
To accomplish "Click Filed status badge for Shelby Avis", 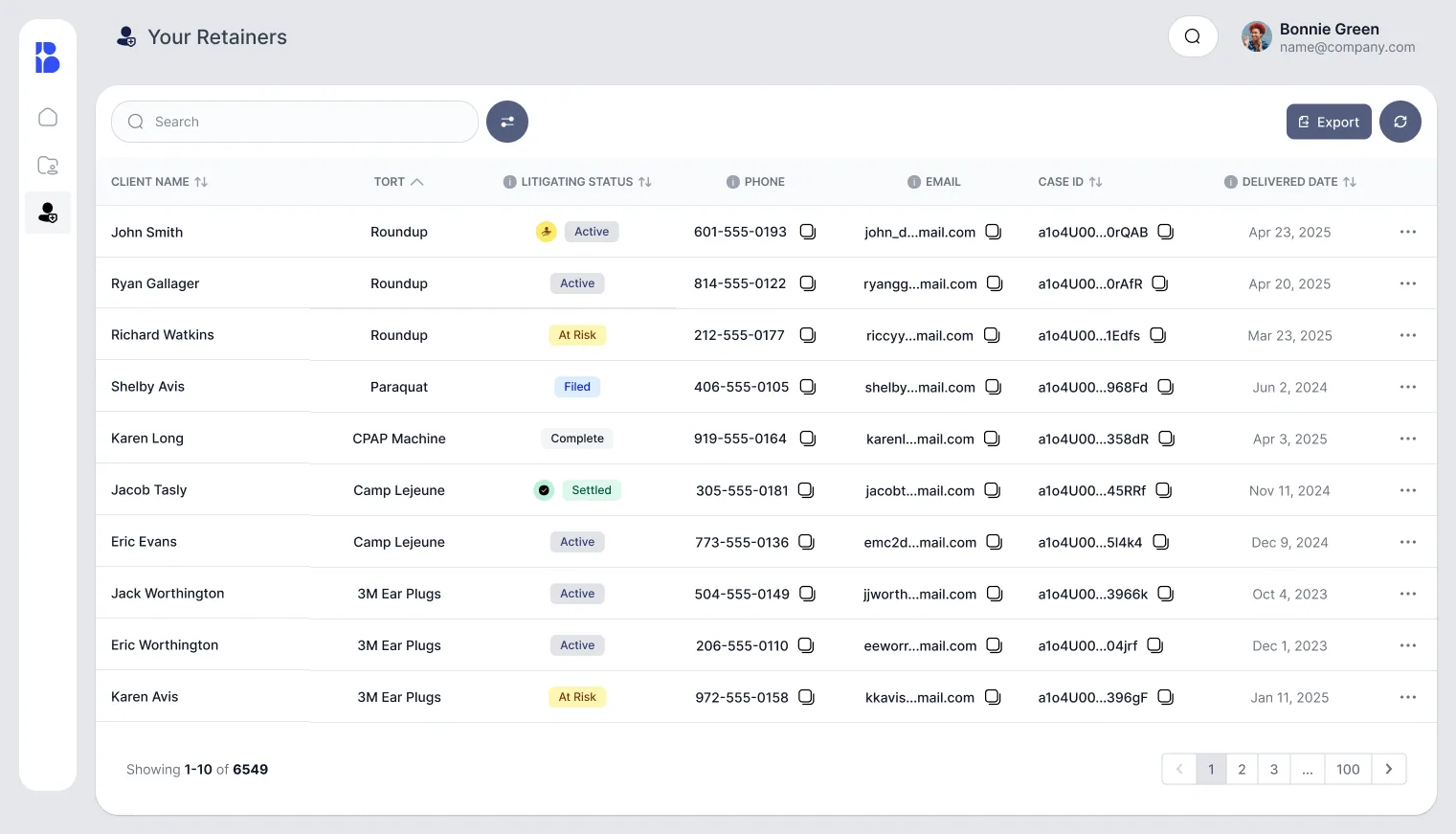I will click(x=577, y=387).
